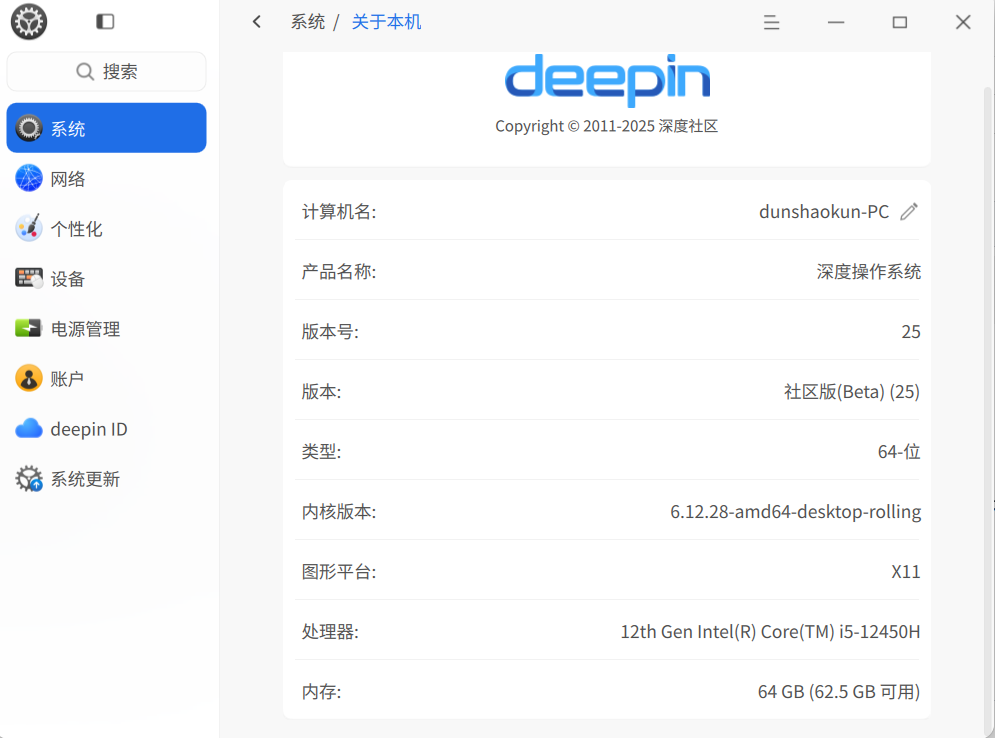The width and height of the screenshot is (995, 738).
Task: Open the hamburger main menu
Action: pyautogui.click(x=771, y=22)
